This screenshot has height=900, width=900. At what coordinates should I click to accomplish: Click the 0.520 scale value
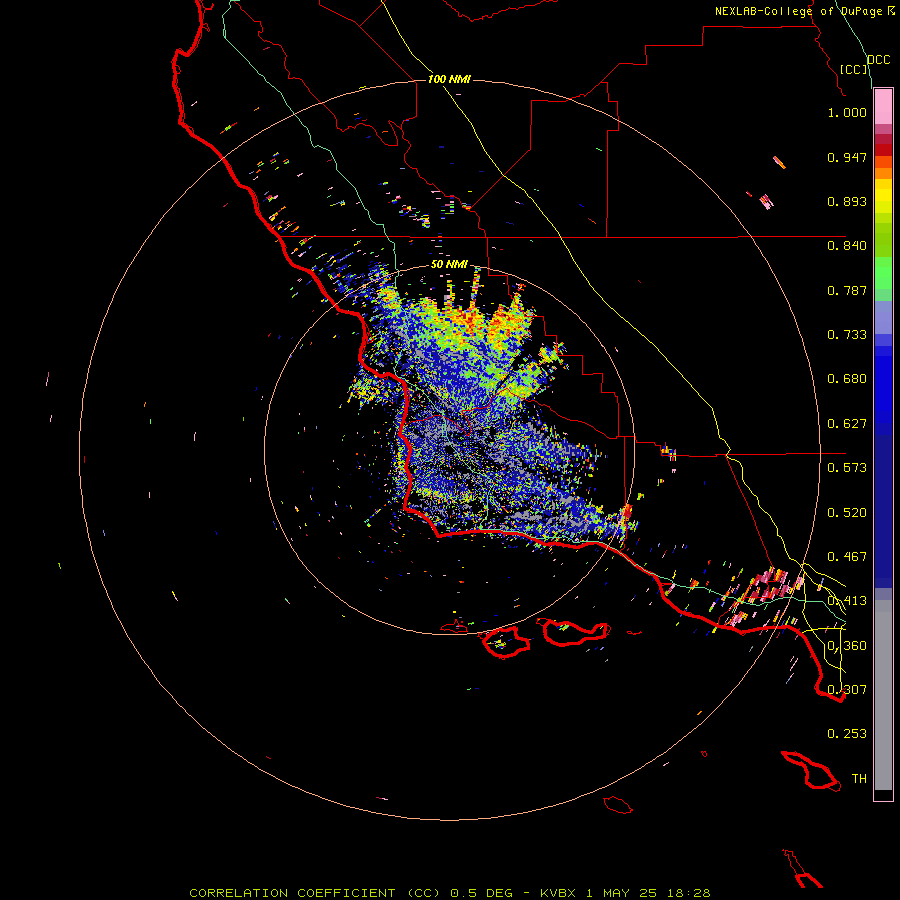[847, 513]
